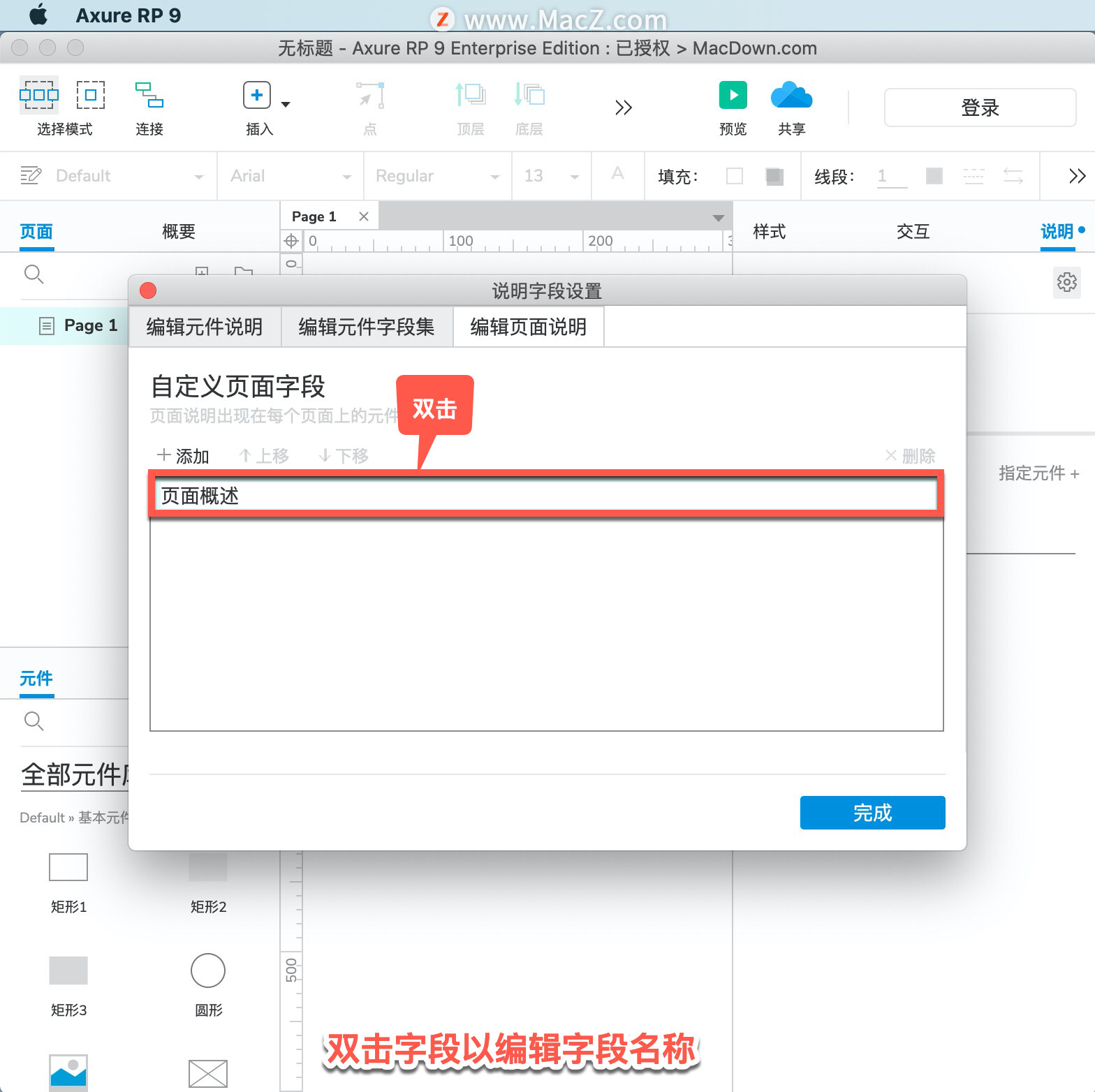This screenshot has height=1092, width=1095.
Task: Select the image widget icon
Action: coord(68,1072)
